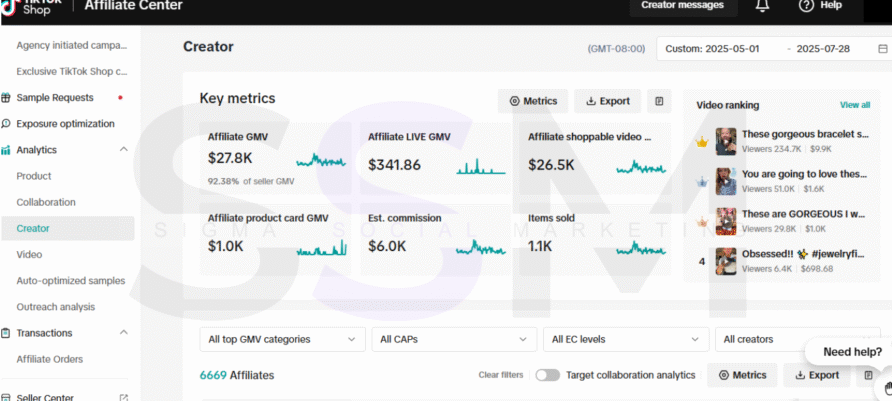Click View all in Video ranking
The height and width of the screenshot is (401, 892).
[x=854, y=105]
